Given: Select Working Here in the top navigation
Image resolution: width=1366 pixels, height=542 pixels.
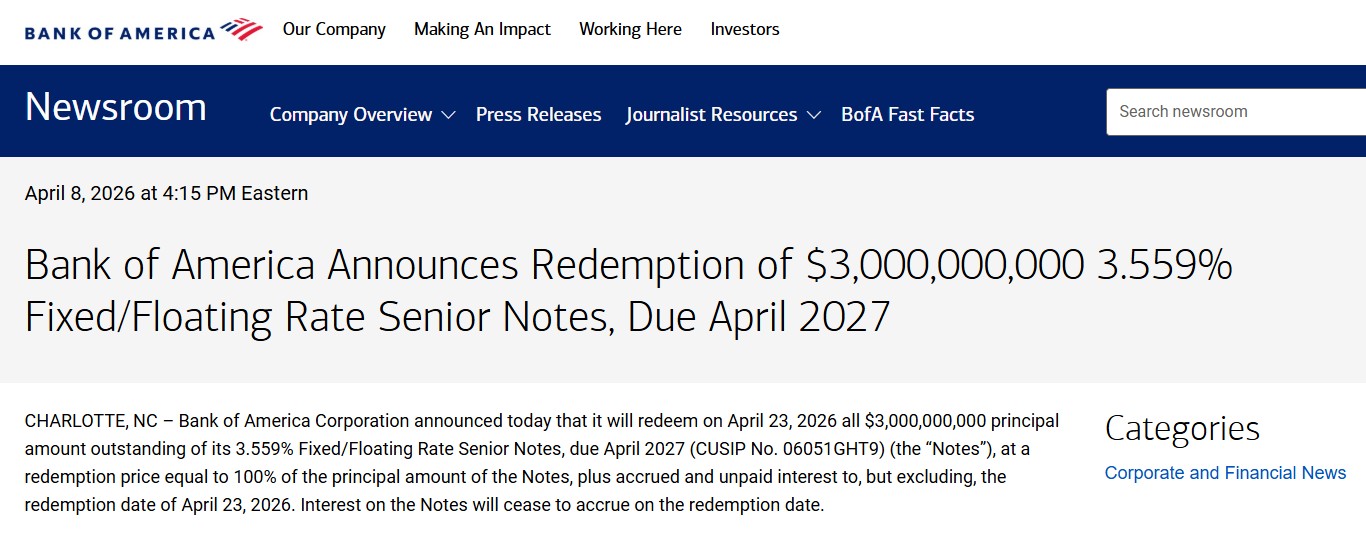Looking at the screenshot, I should pos(630,29).
